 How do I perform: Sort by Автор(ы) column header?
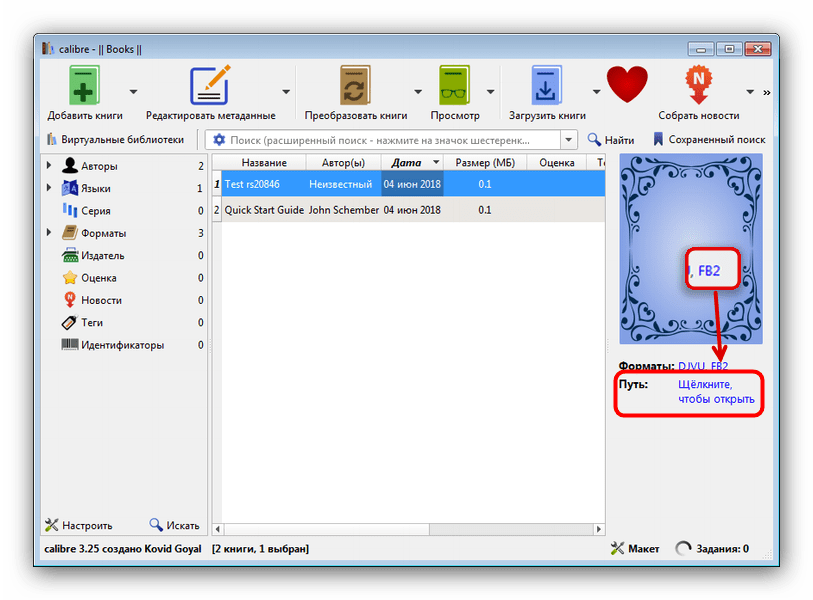pos(343,163)
